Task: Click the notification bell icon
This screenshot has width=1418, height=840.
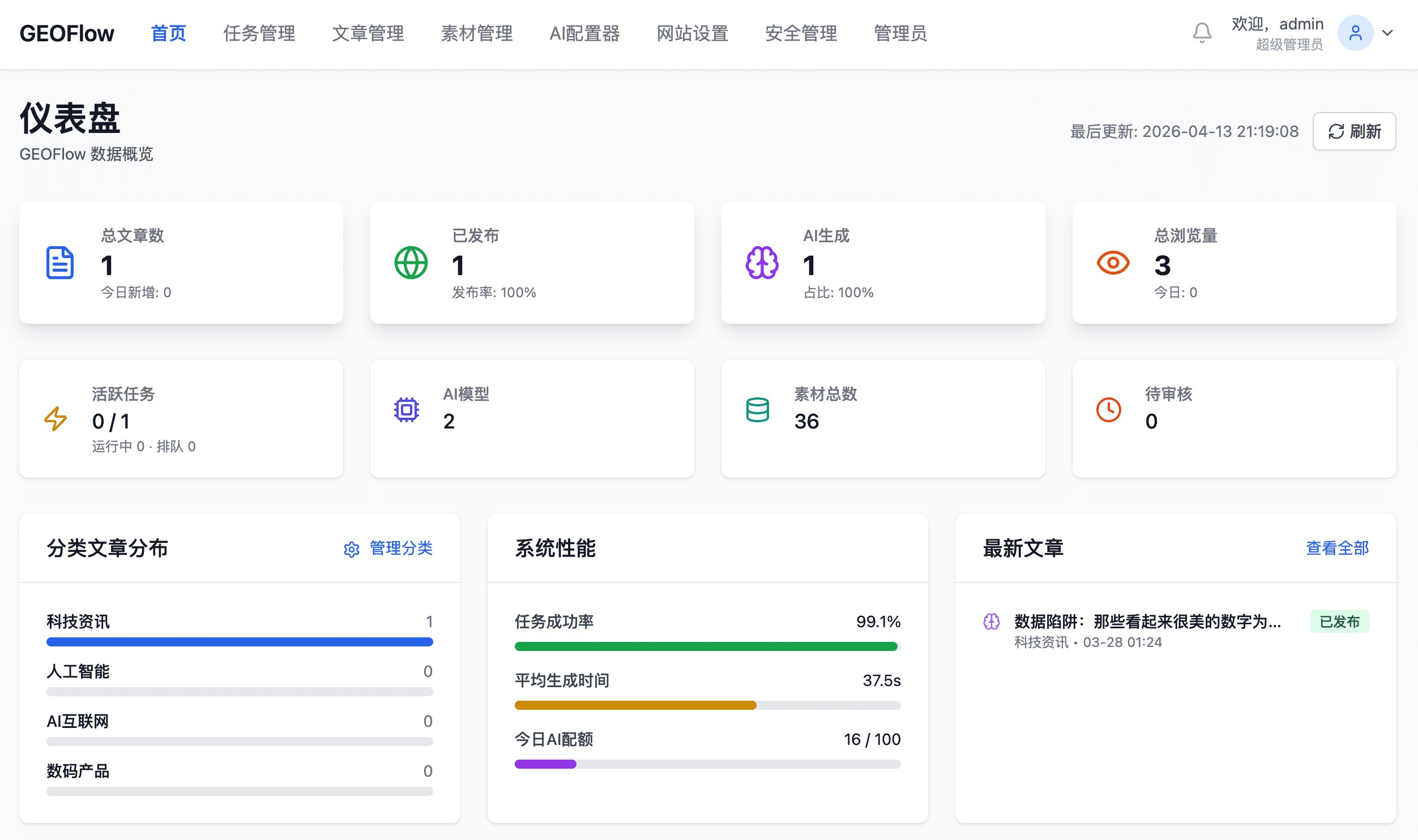Action: tap(1202, 33)
